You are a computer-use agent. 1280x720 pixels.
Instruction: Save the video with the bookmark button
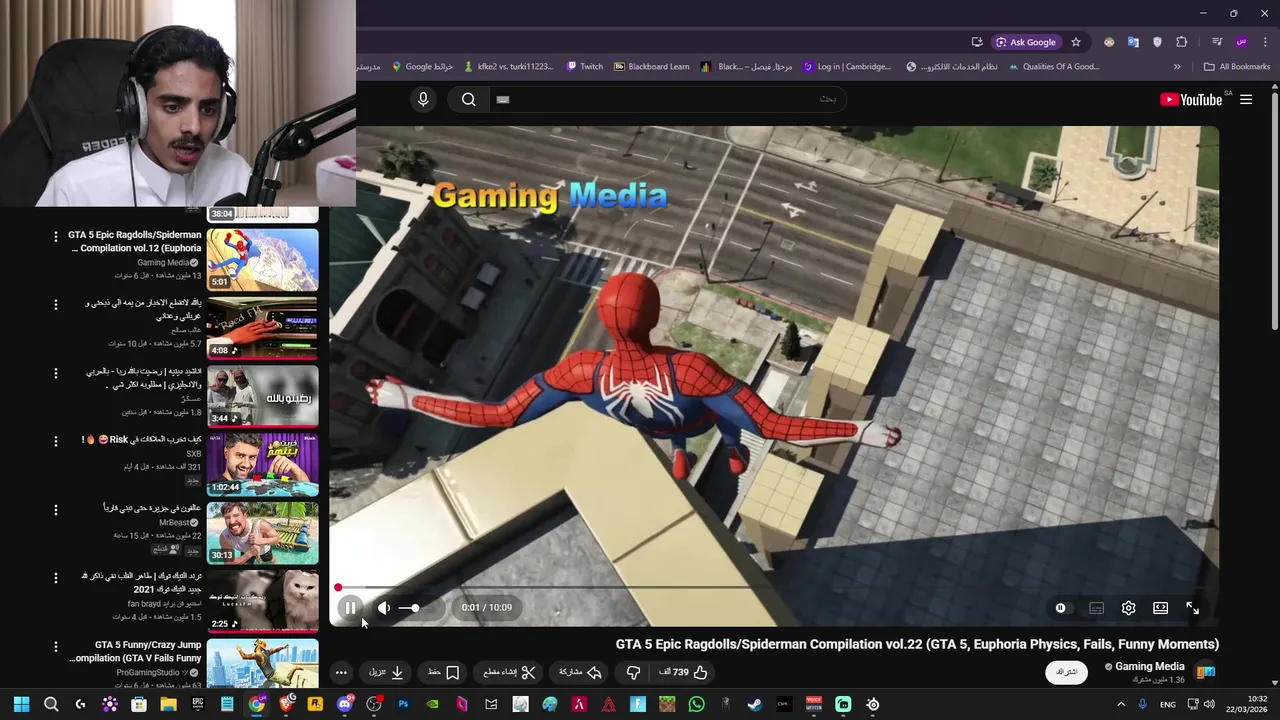443,672
